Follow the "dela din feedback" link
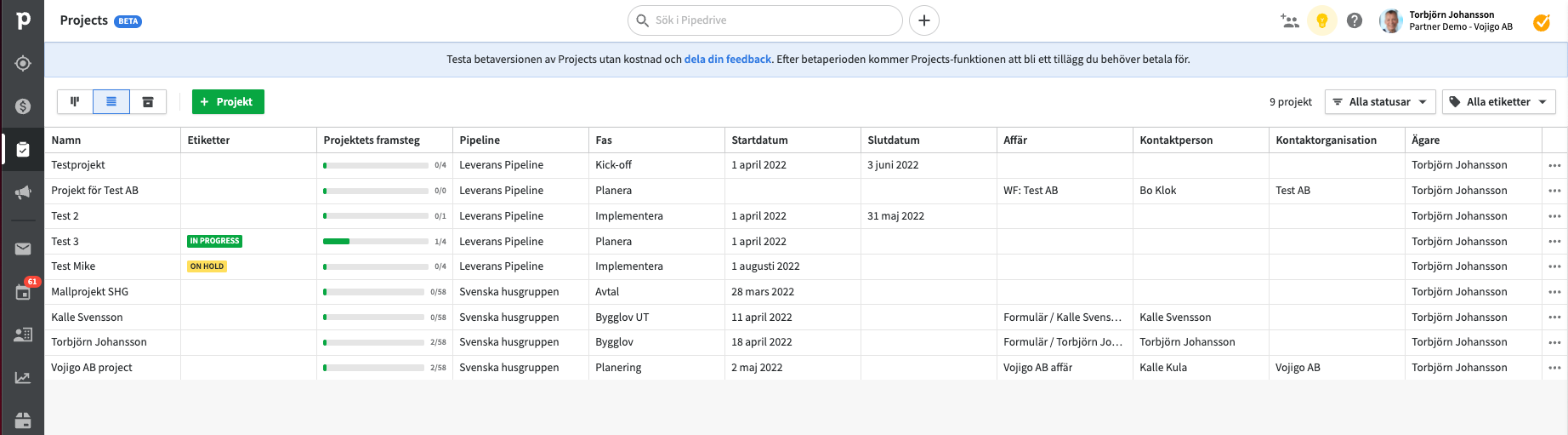1568x435 pixels. tap(727, 60)
